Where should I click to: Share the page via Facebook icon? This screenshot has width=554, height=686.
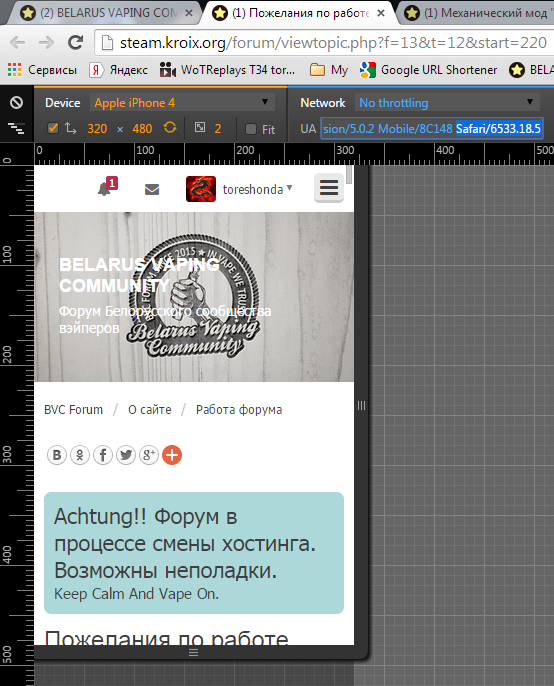coord(103,455)
